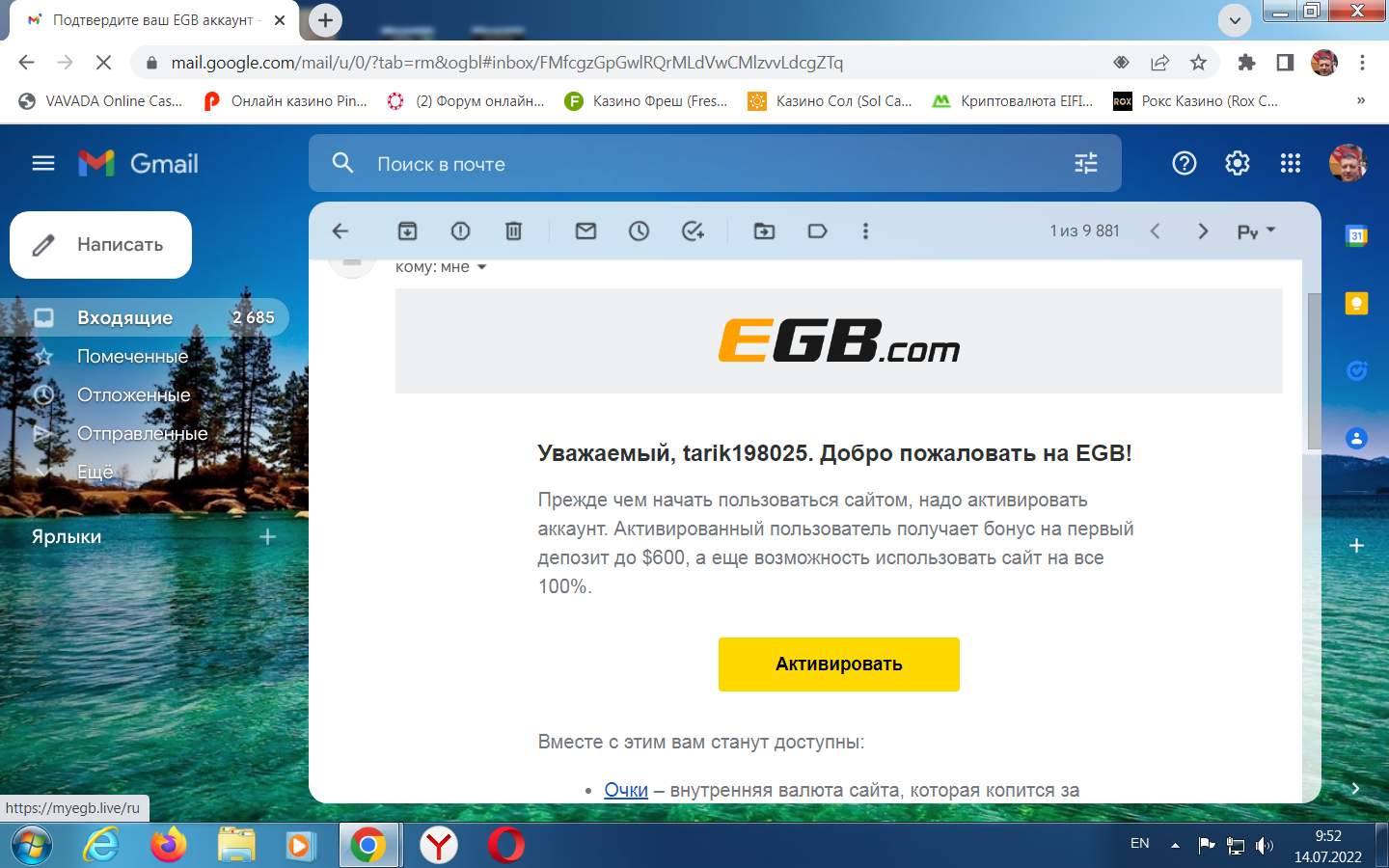Viewport: 1389px width, 868px height.
Task: Open Chrome tab search dropdown
Action: (x=1235, y=19)
